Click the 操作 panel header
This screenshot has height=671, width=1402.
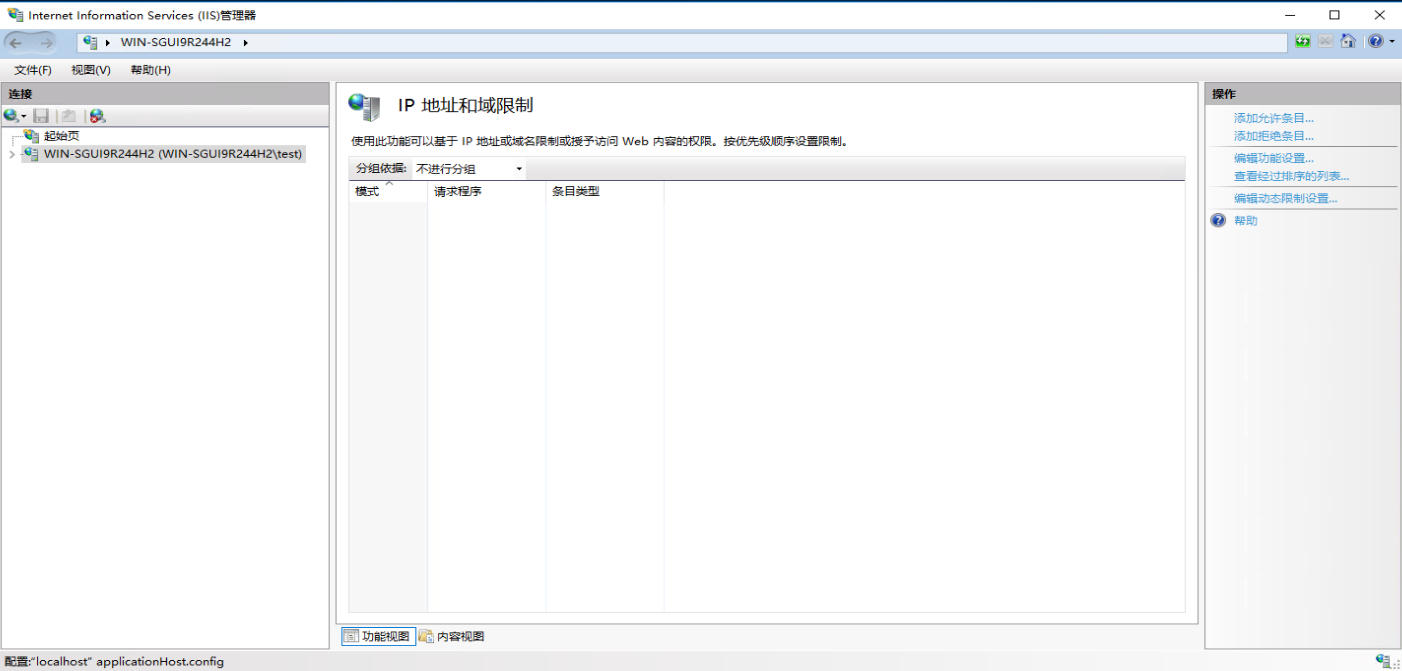[1302, 93]
